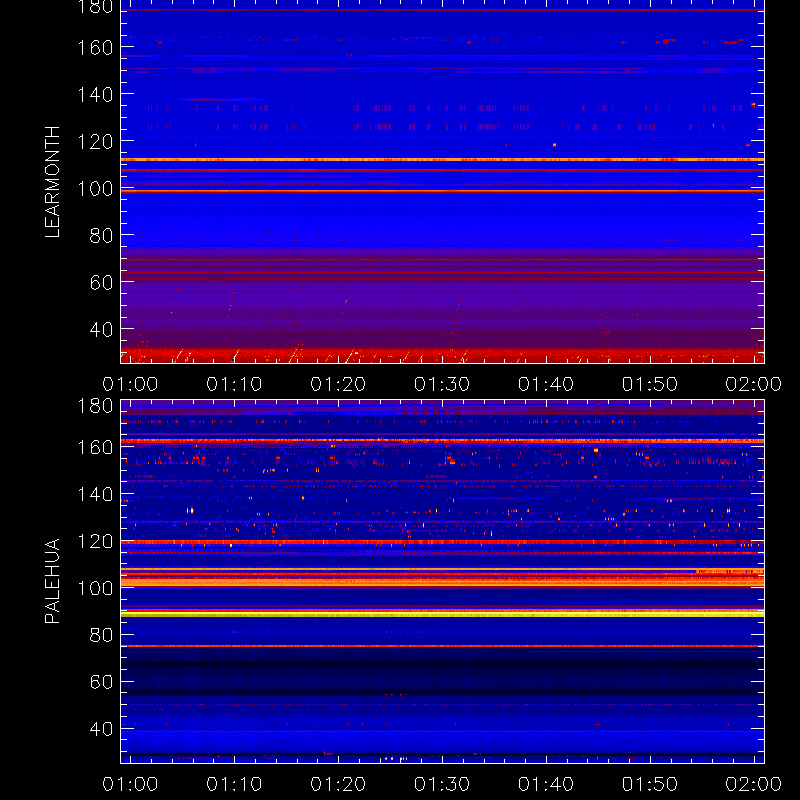800x800 pixels.
Task: Select the 120 label on the LEARMONTH axis
Action: pyautogui.click(x=95, y=141)
